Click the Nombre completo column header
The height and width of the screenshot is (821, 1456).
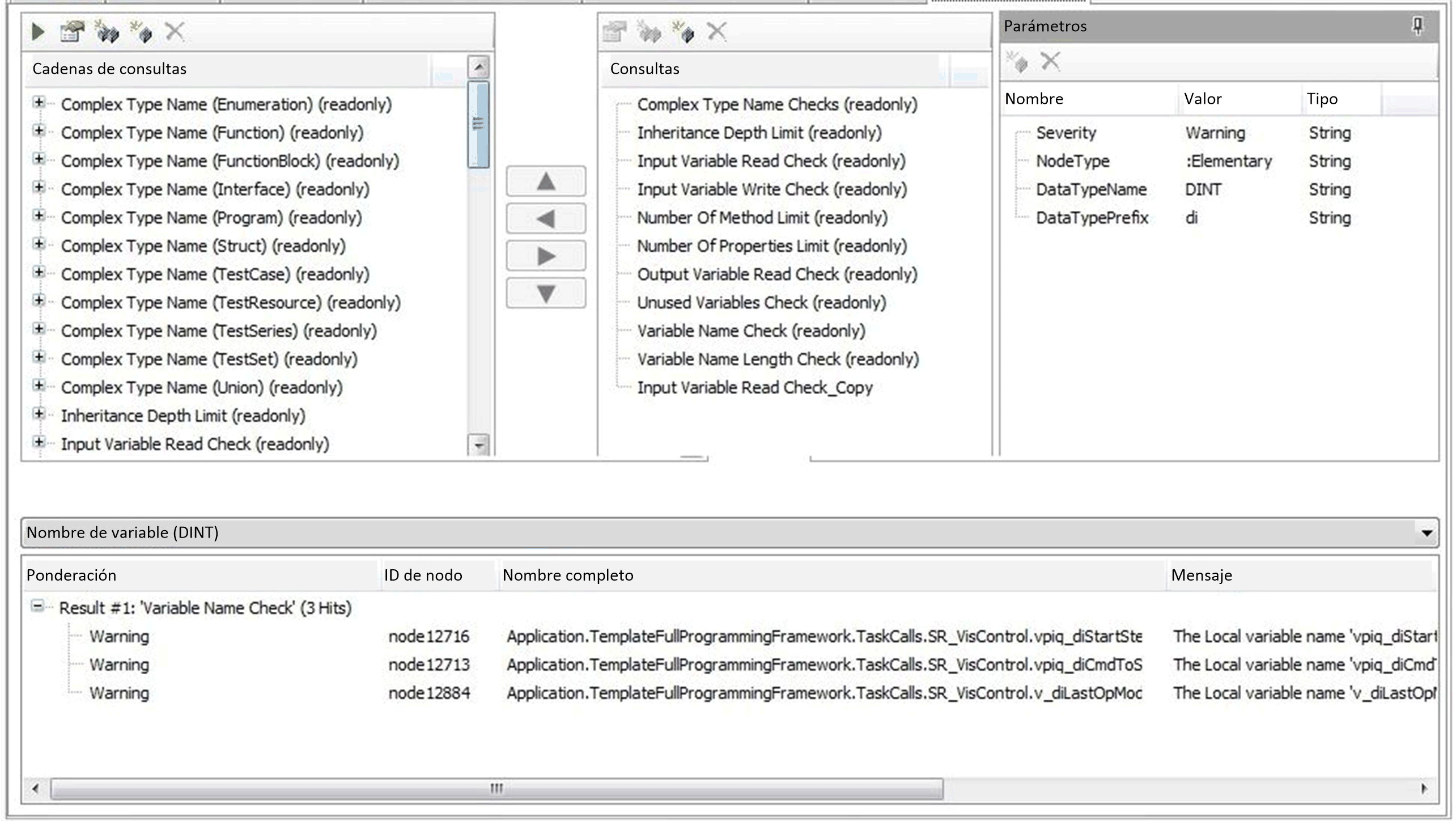coord(832,575)
